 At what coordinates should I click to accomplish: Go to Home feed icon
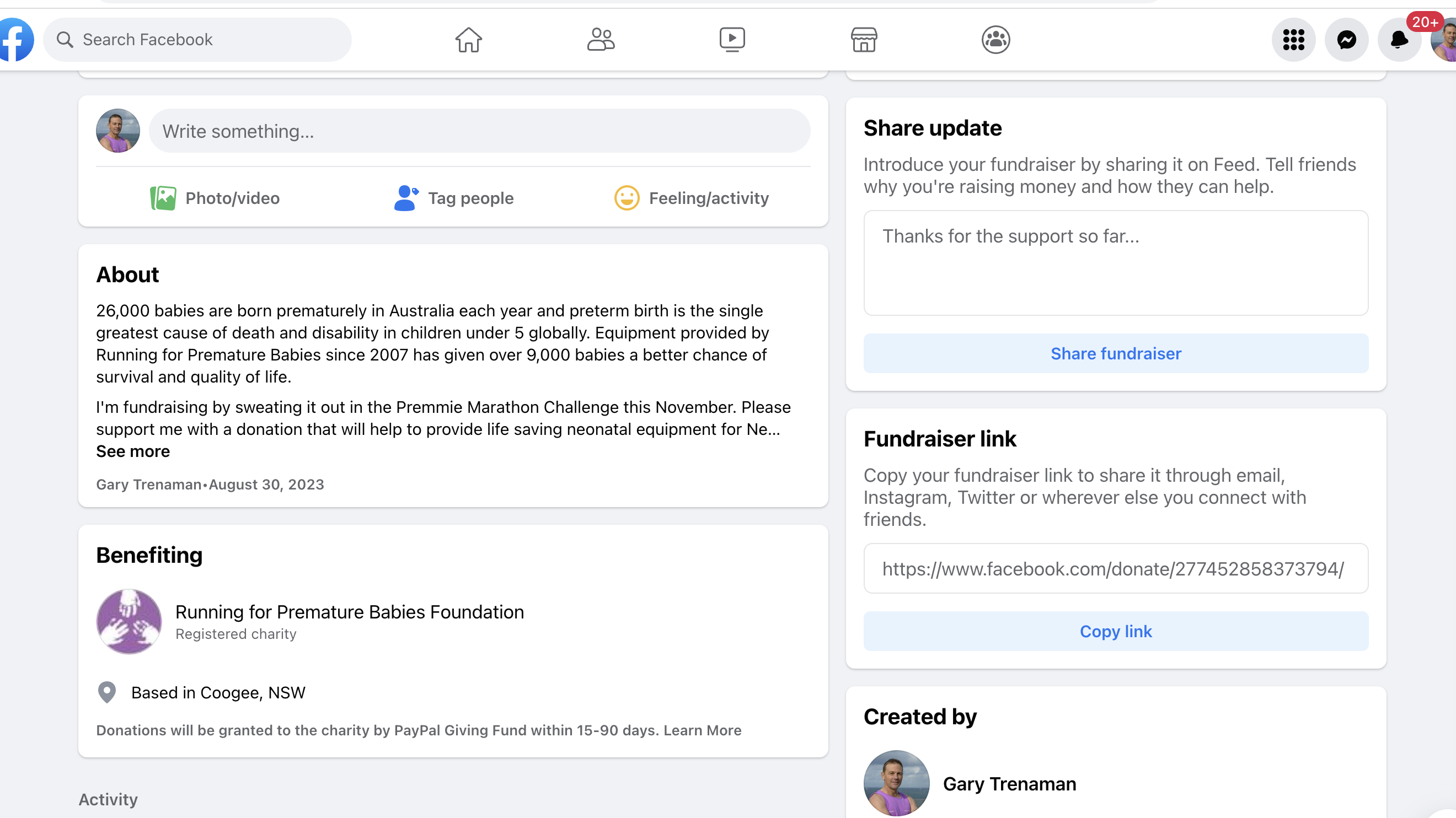(469, 40)
